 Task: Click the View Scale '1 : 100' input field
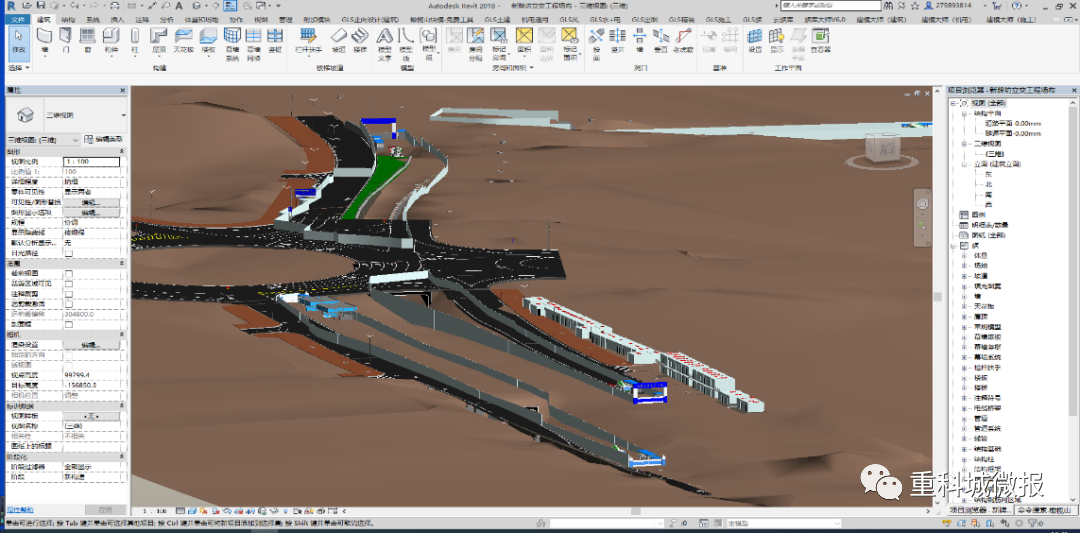(x=91, y=162)
